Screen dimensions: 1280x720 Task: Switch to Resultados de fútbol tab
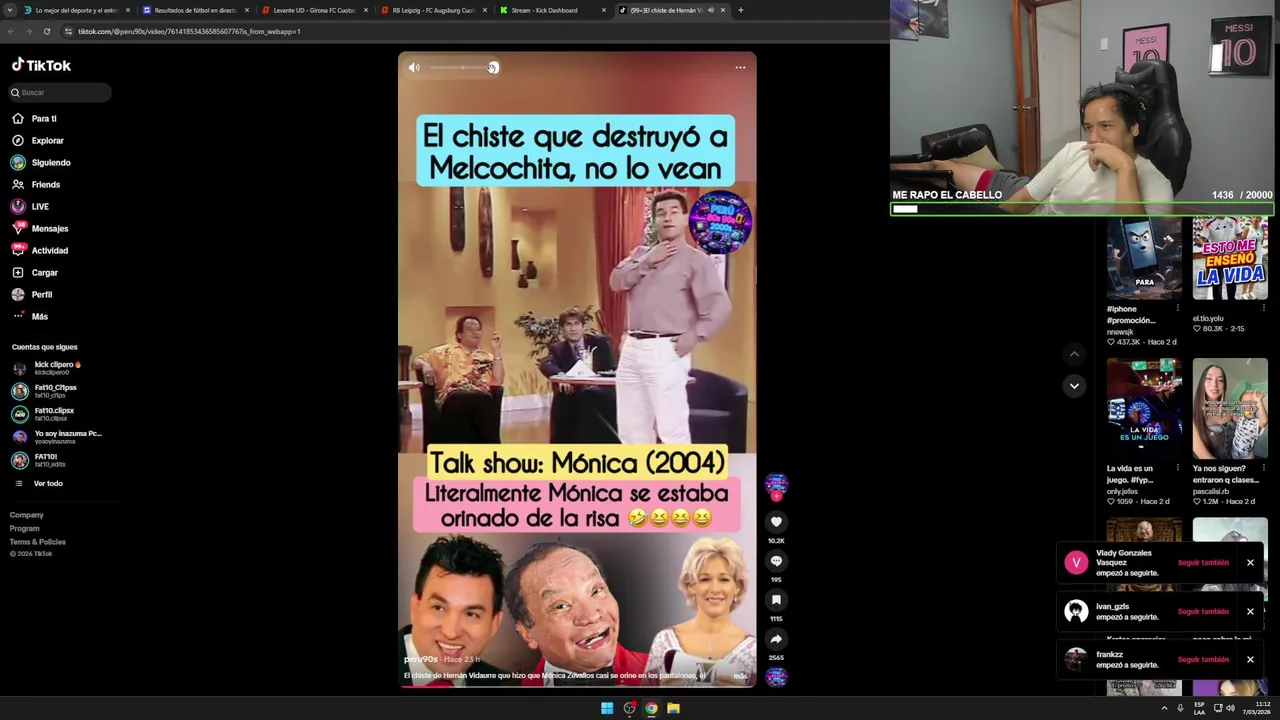click(194, 10)
